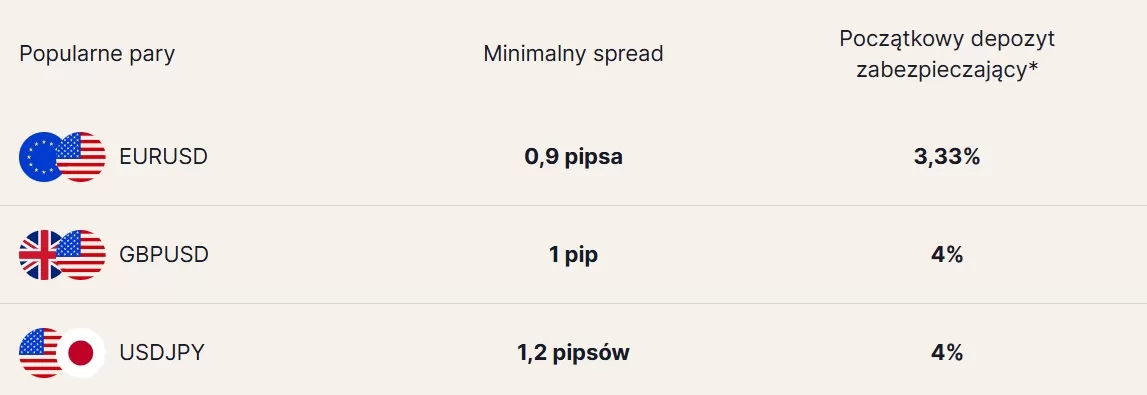The width and height of the screenshot is (1147, 395).
Task: Click the 3,33% margin value
Action: pos(947,157)
